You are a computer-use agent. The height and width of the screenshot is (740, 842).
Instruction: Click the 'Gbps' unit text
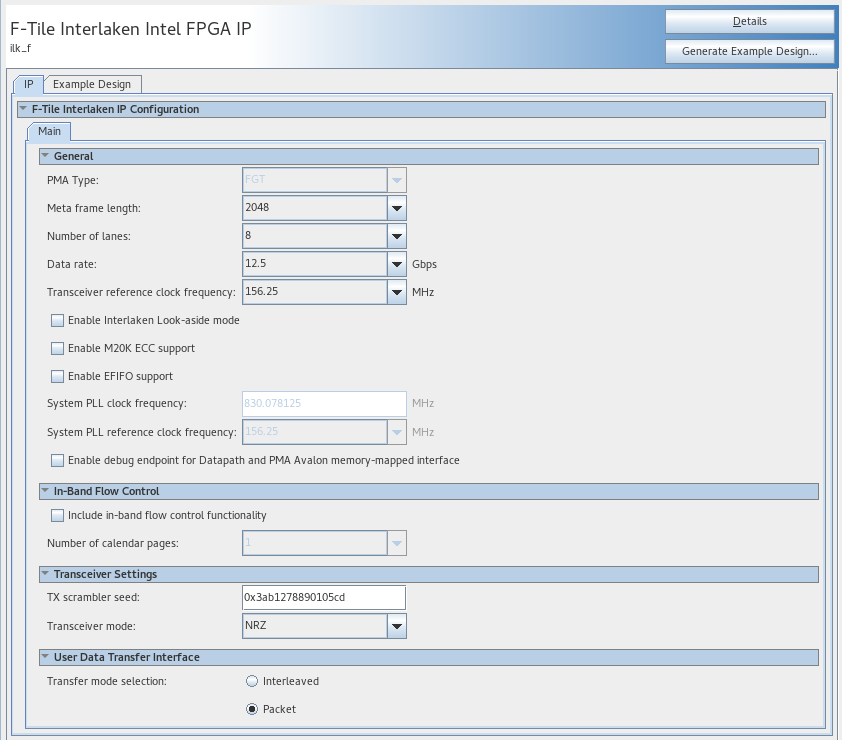point(424,264)
